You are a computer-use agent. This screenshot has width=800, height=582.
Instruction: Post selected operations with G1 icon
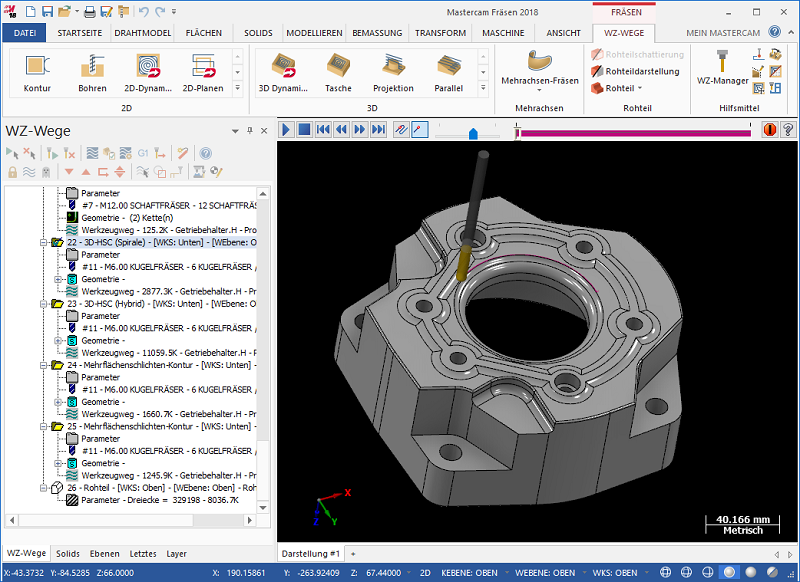click(143, 153)
